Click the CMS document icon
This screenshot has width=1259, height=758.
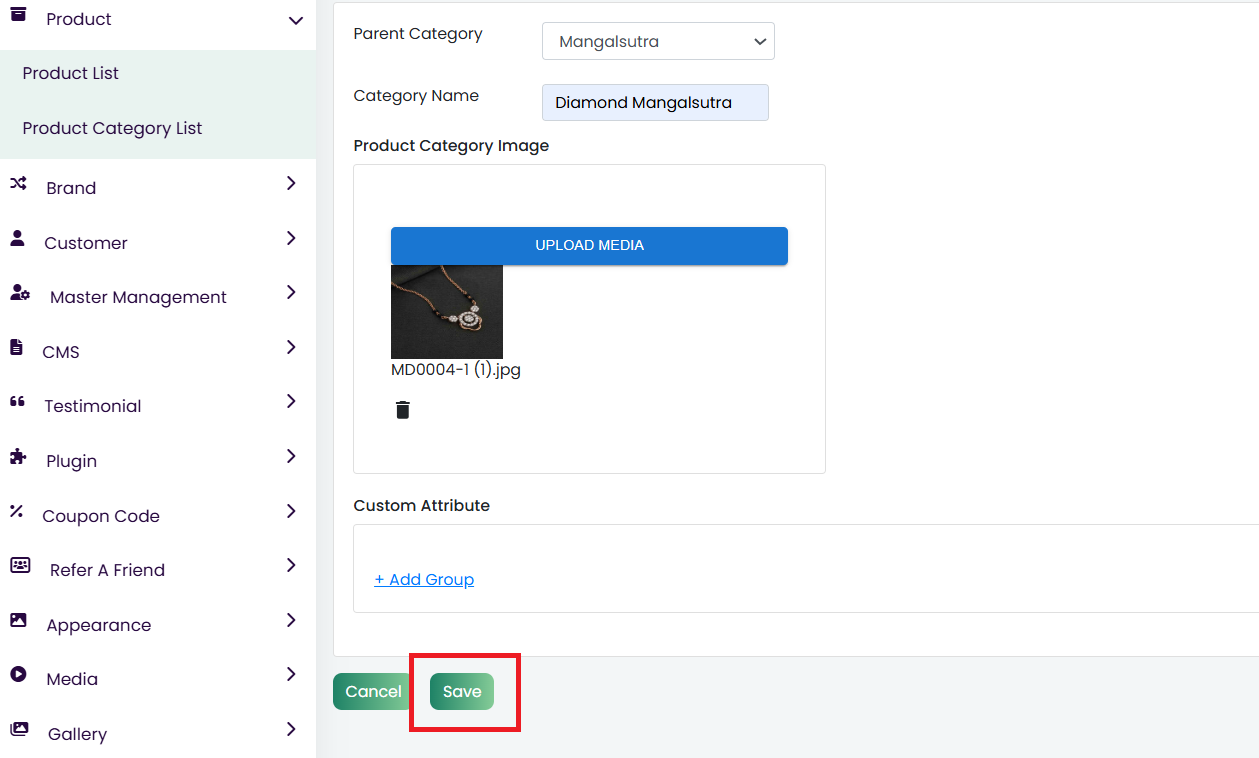coord(16,348)
